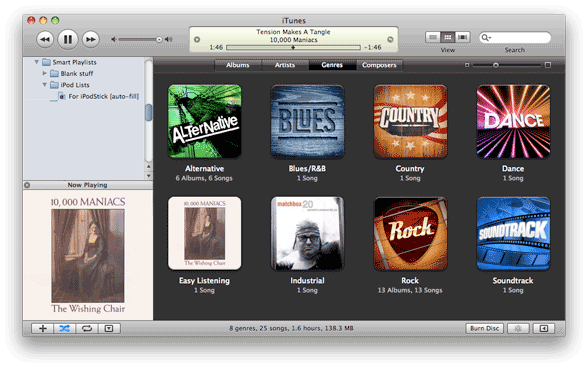Click the gear Genius icon button
The width and height of the screenshot is (588, 368).
click(518, 329)
